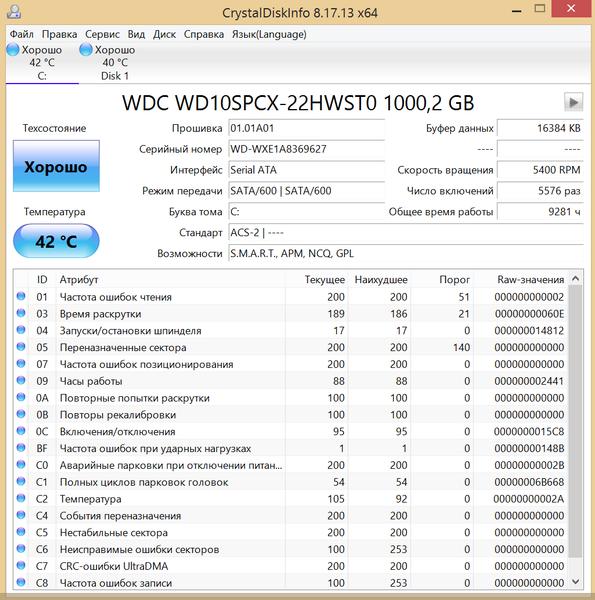
Task: Select the CRC-ошибки UltraDMA attribute text
Action: click(x=114, y=566)
